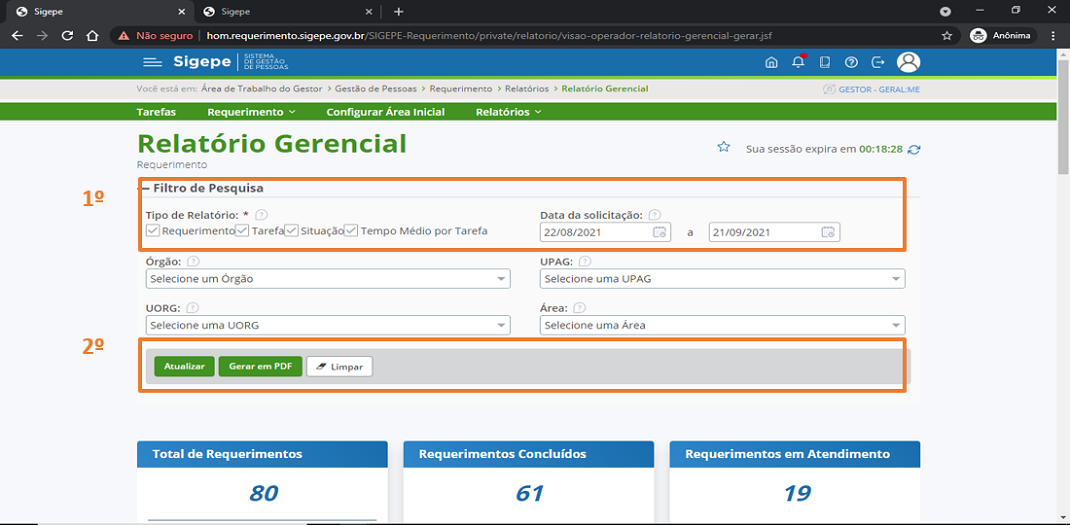Click the help question mark icon in header
Viewport: 1070px width, 526px height.
pos(851,62)
